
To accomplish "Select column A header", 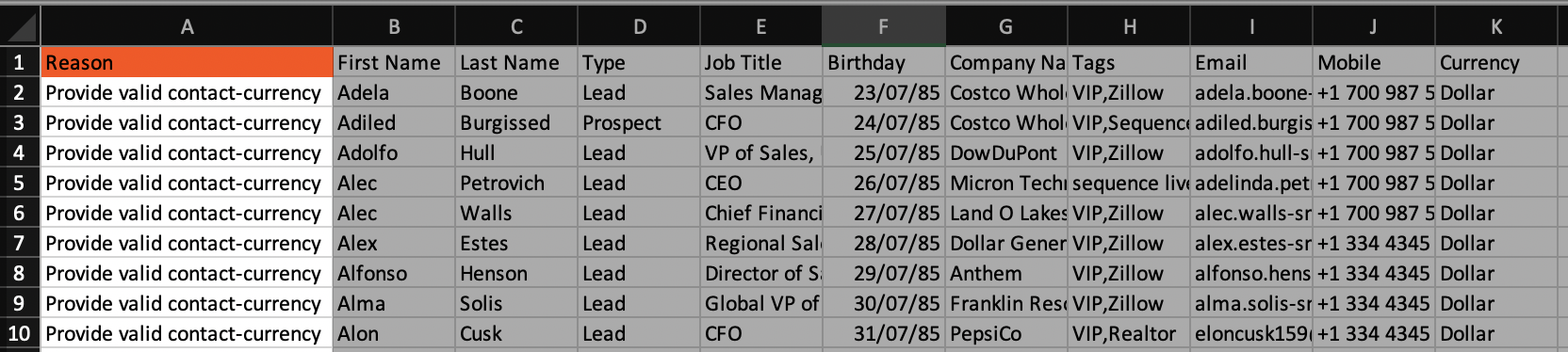I will 187,26.
